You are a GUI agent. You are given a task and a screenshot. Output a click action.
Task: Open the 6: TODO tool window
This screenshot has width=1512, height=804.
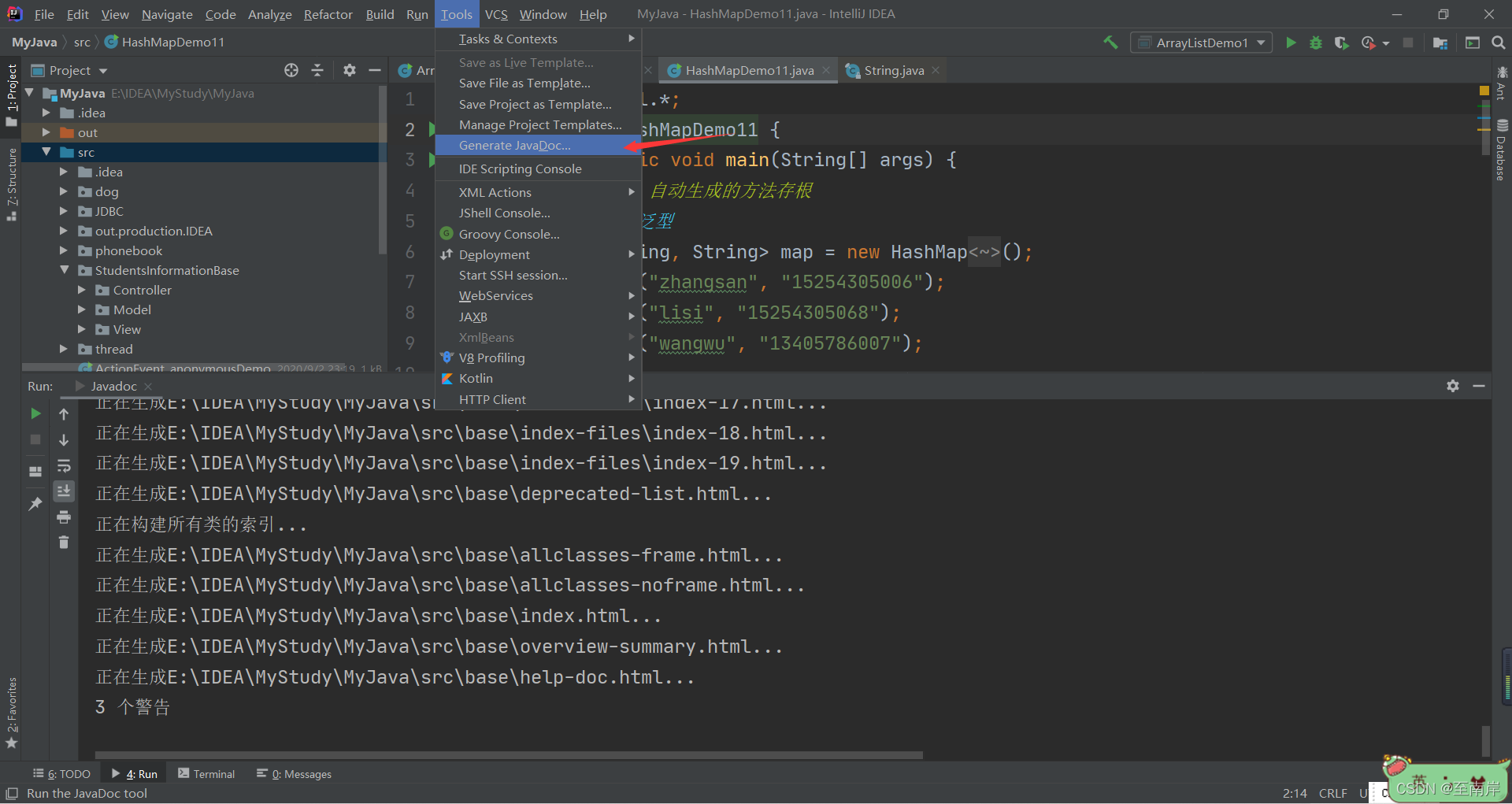[61, 774]
